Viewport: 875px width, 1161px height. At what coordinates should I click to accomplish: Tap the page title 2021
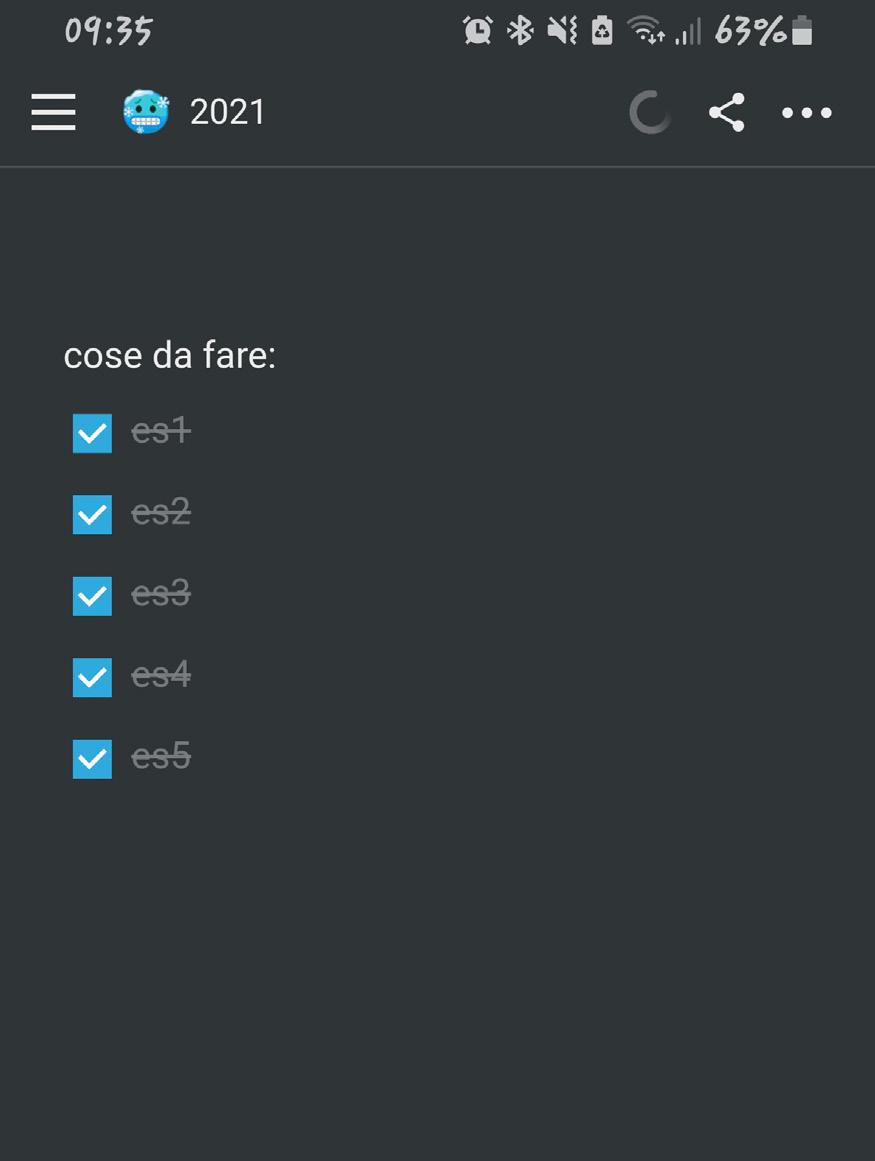coord(228,112)
